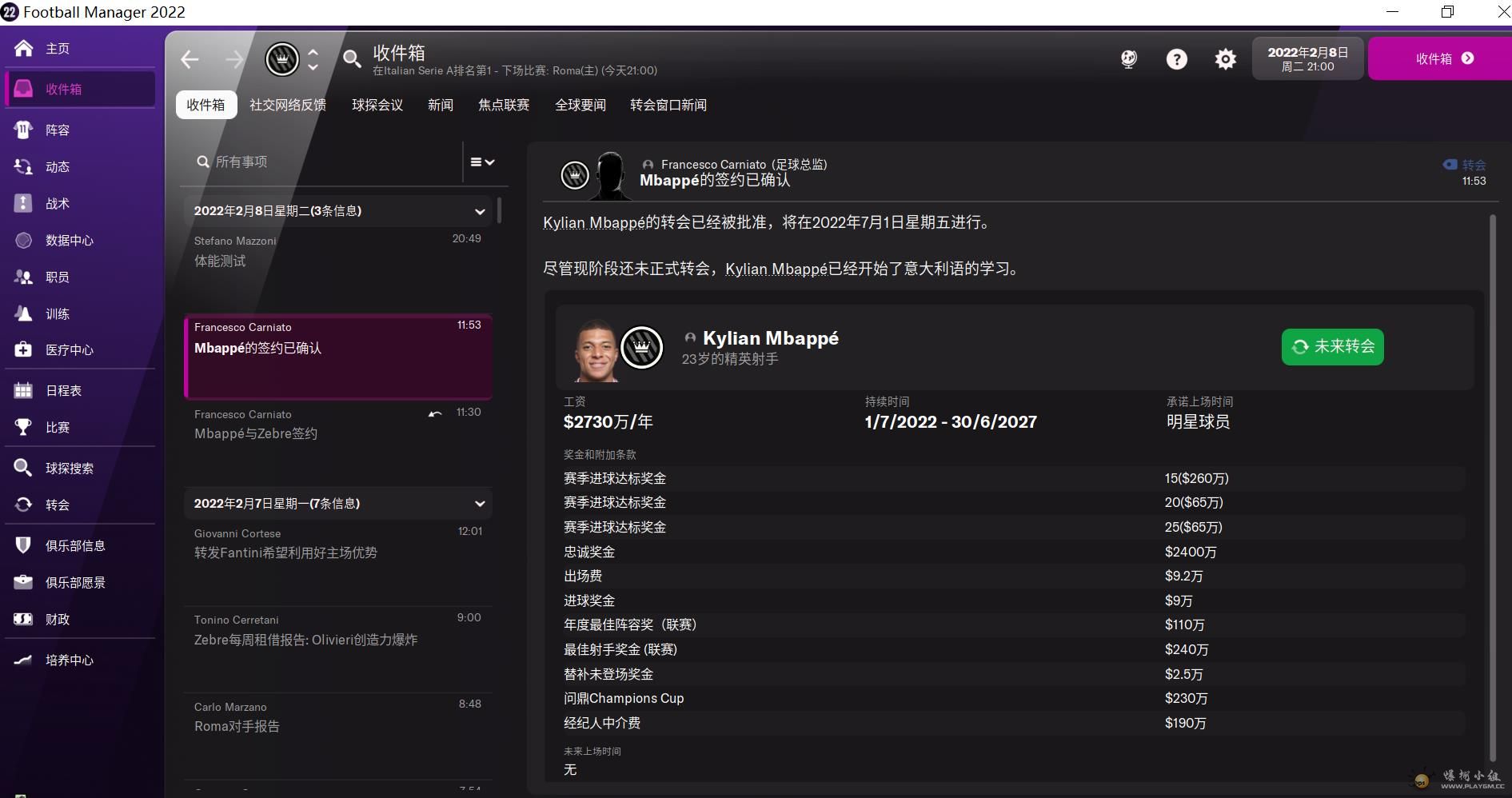The image size is (1512, 798).
Task: Follow the Kylian Mbappé link in first paragraph
Action: [x=594, y=222]
